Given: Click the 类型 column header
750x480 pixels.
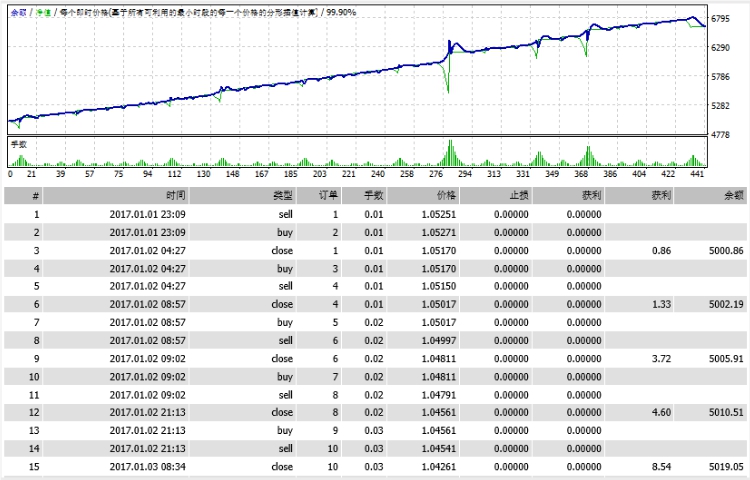Looking at the screenshot, I should point(243,195).
